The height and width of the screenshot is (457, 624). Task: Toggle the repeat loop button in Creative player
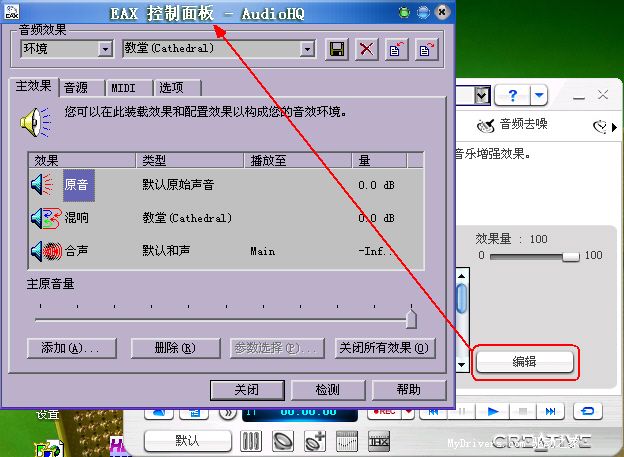coord(588,412)
